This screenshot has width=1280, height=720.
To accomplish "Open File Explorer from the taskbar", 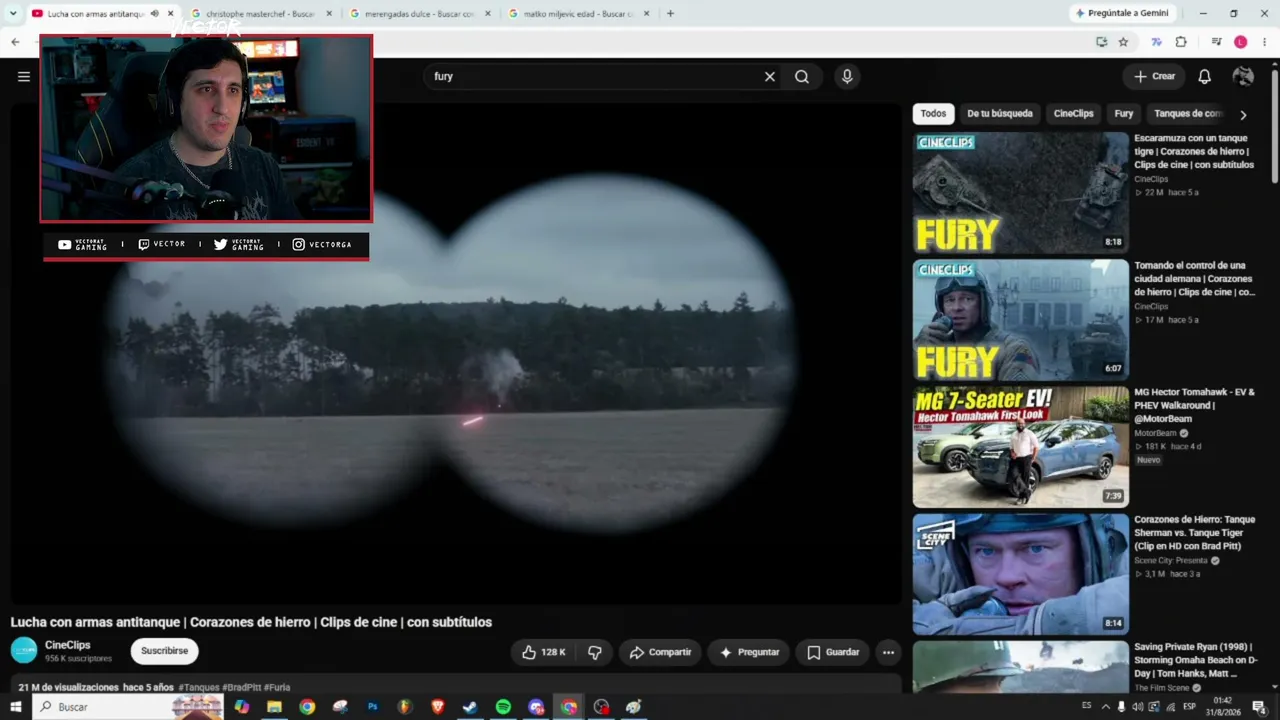I will [x=274, y=707].
